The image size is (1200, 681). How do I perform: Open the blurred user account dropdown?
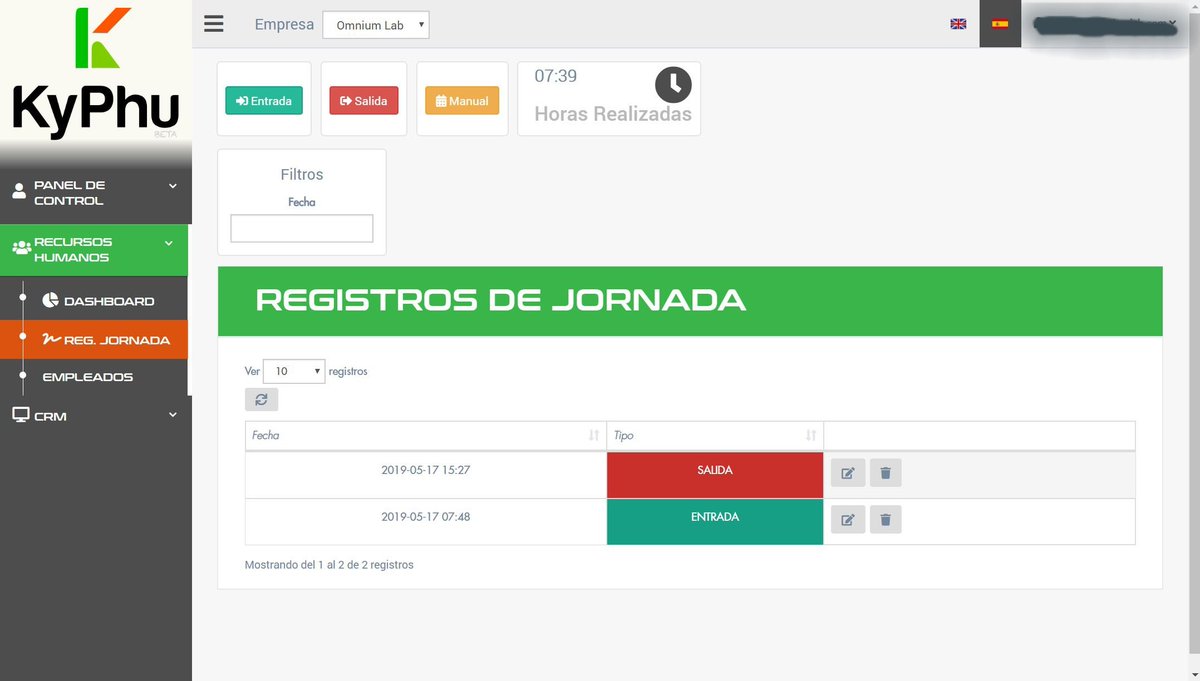pos(1106,24)
